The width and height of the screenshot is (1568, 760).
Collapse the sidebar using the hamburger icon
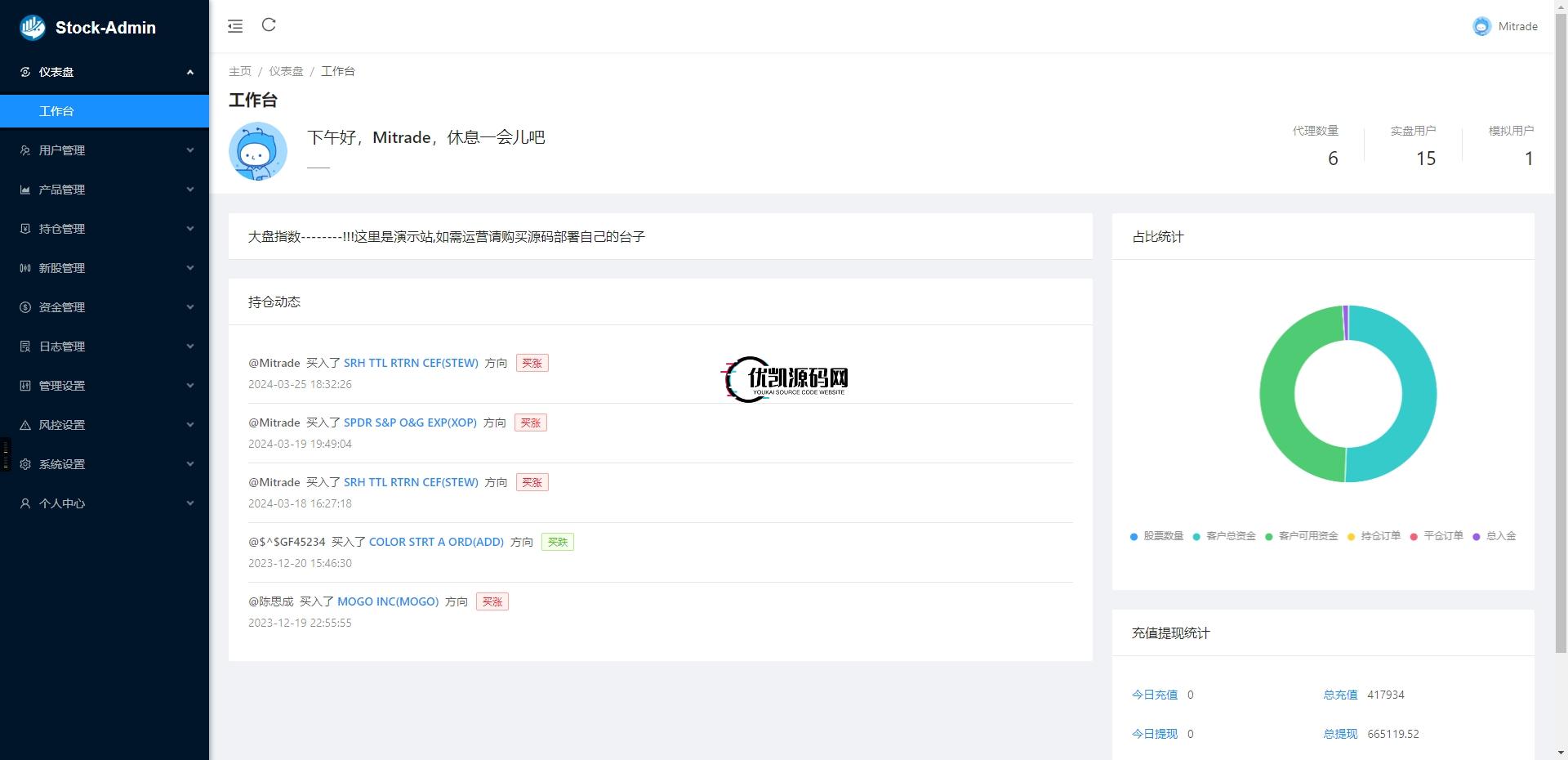click(235, 25)
